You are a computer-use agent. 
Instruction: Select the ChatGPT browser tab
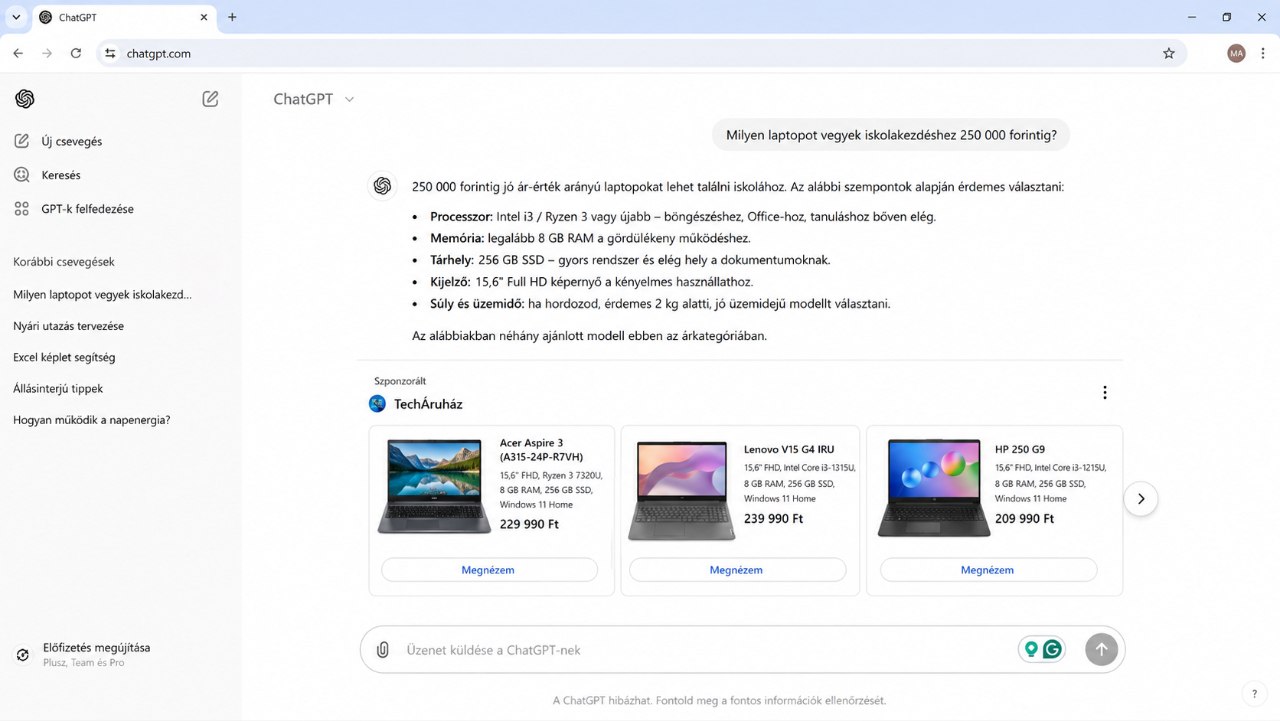(123, 18)
